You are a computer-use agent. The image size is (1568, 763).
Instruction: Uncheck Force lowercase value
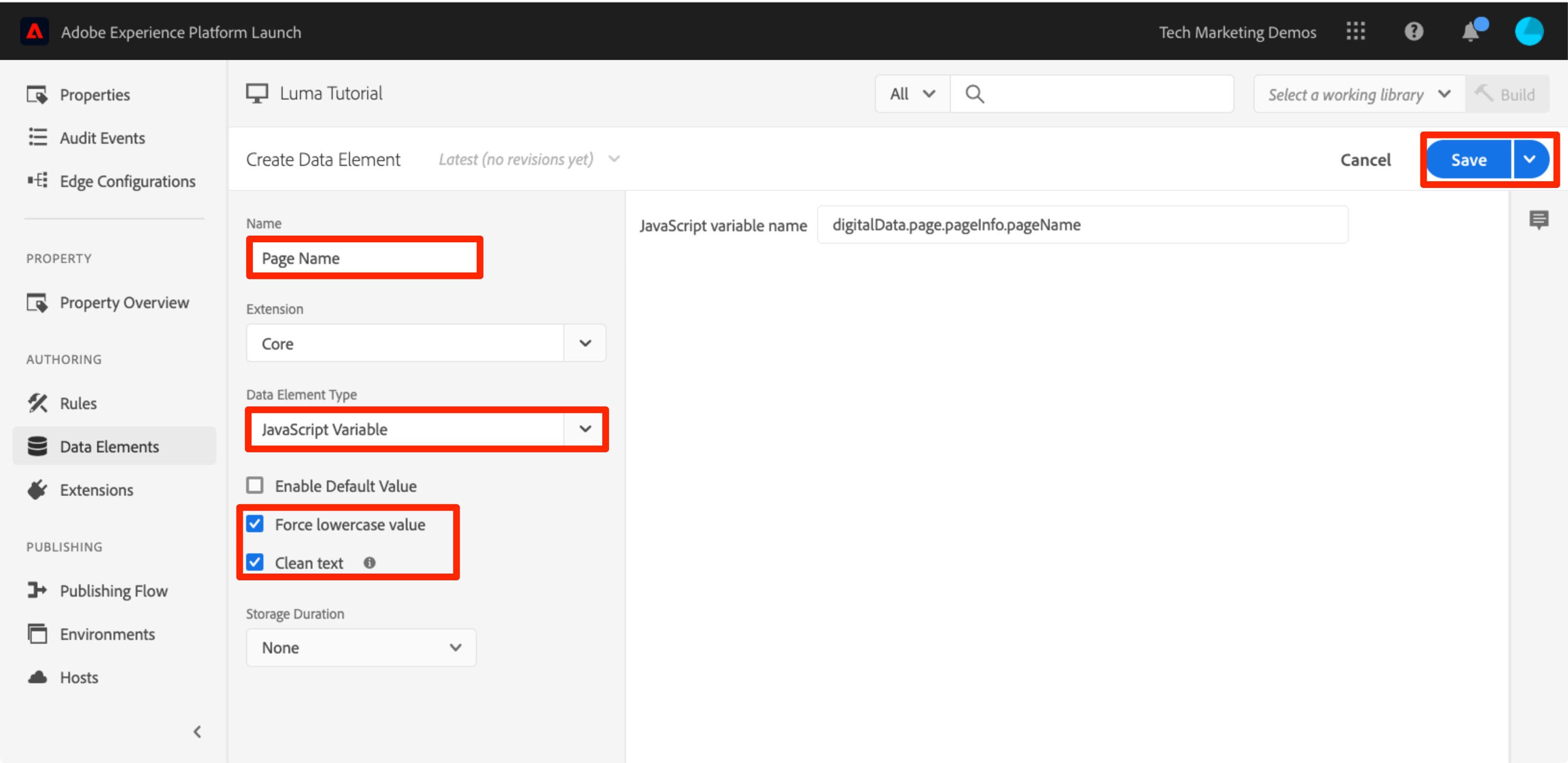pos(255,524)
